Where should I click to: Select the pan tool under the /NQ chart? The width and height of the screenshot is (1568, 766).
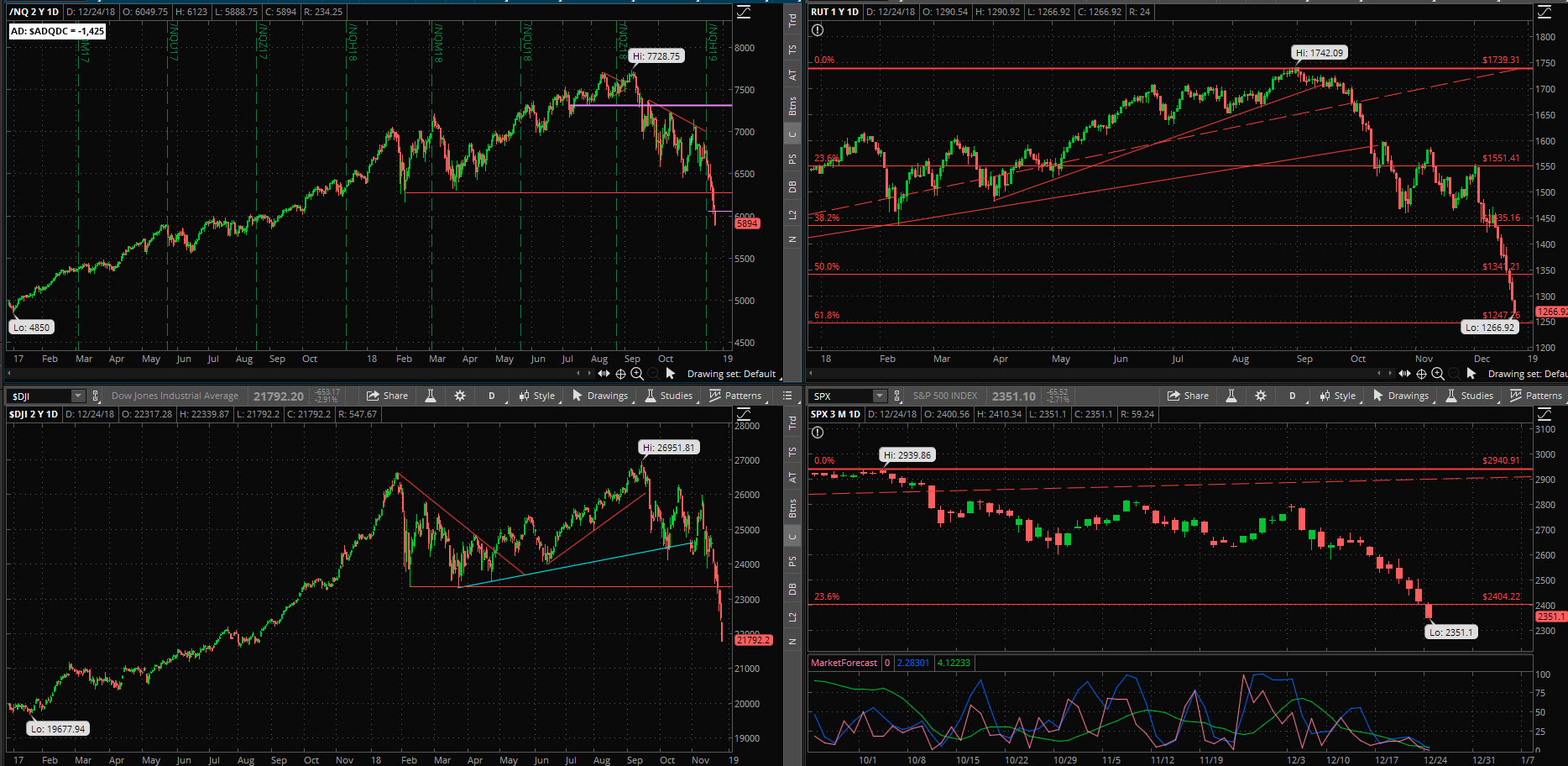(x=604, y=374)
